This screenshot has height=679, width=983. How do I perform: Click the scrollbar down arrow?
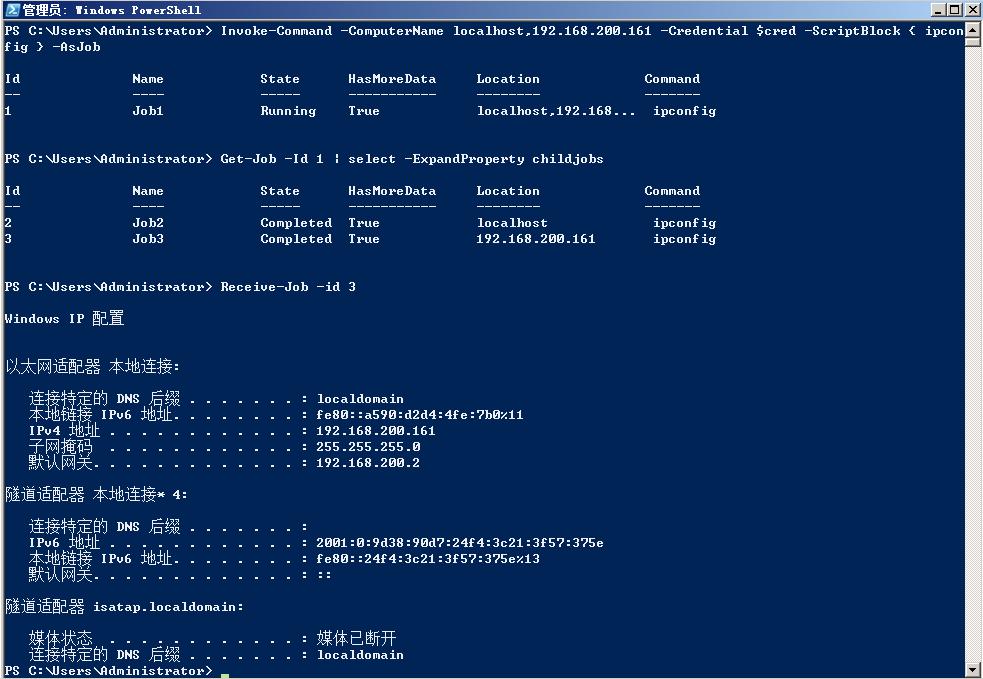coord(973,669)
